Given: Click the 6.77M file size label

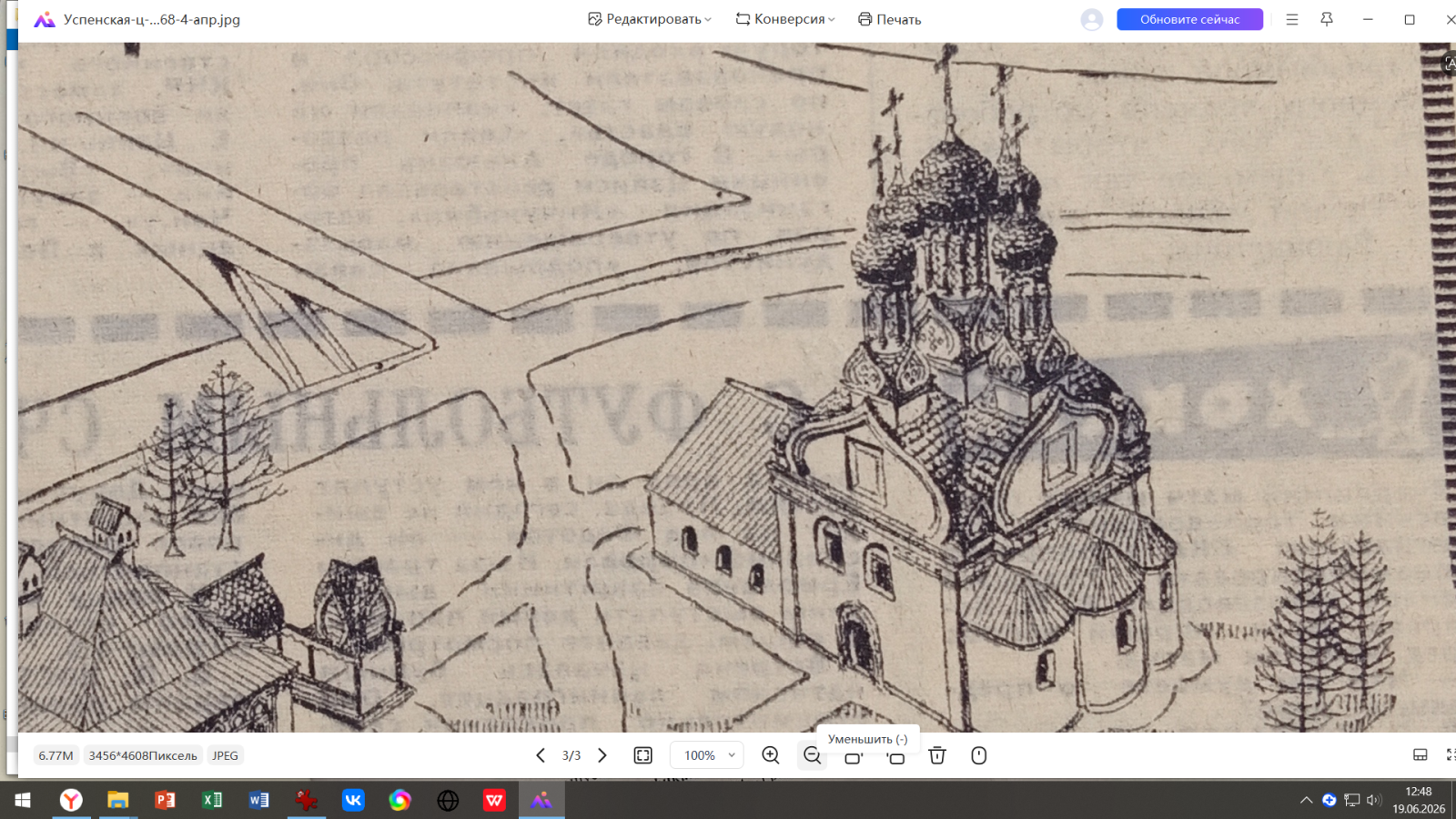Looking at the screenshot, I should pos(56,755).
